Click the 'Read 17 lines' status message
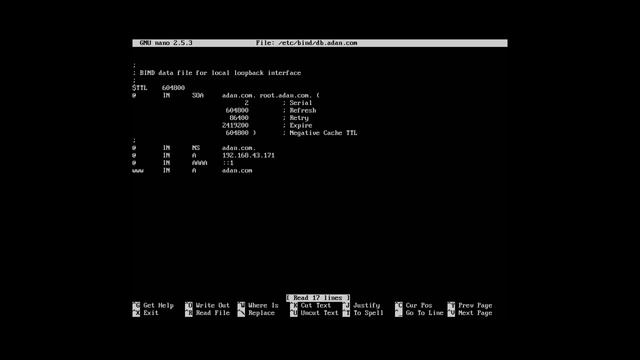The image size is (640, 360). pyautogui.click(x=318, y=298)
